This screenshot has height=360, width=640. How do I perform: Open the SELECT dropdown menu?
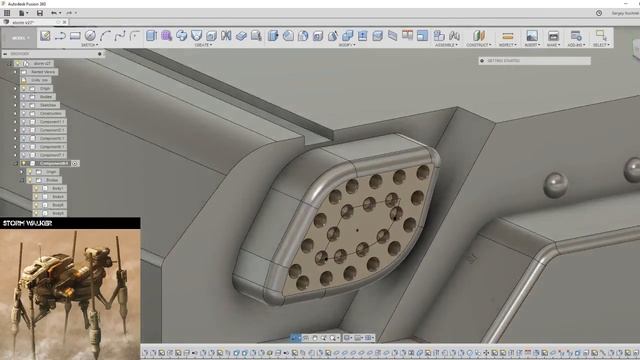tap(601, 45)
